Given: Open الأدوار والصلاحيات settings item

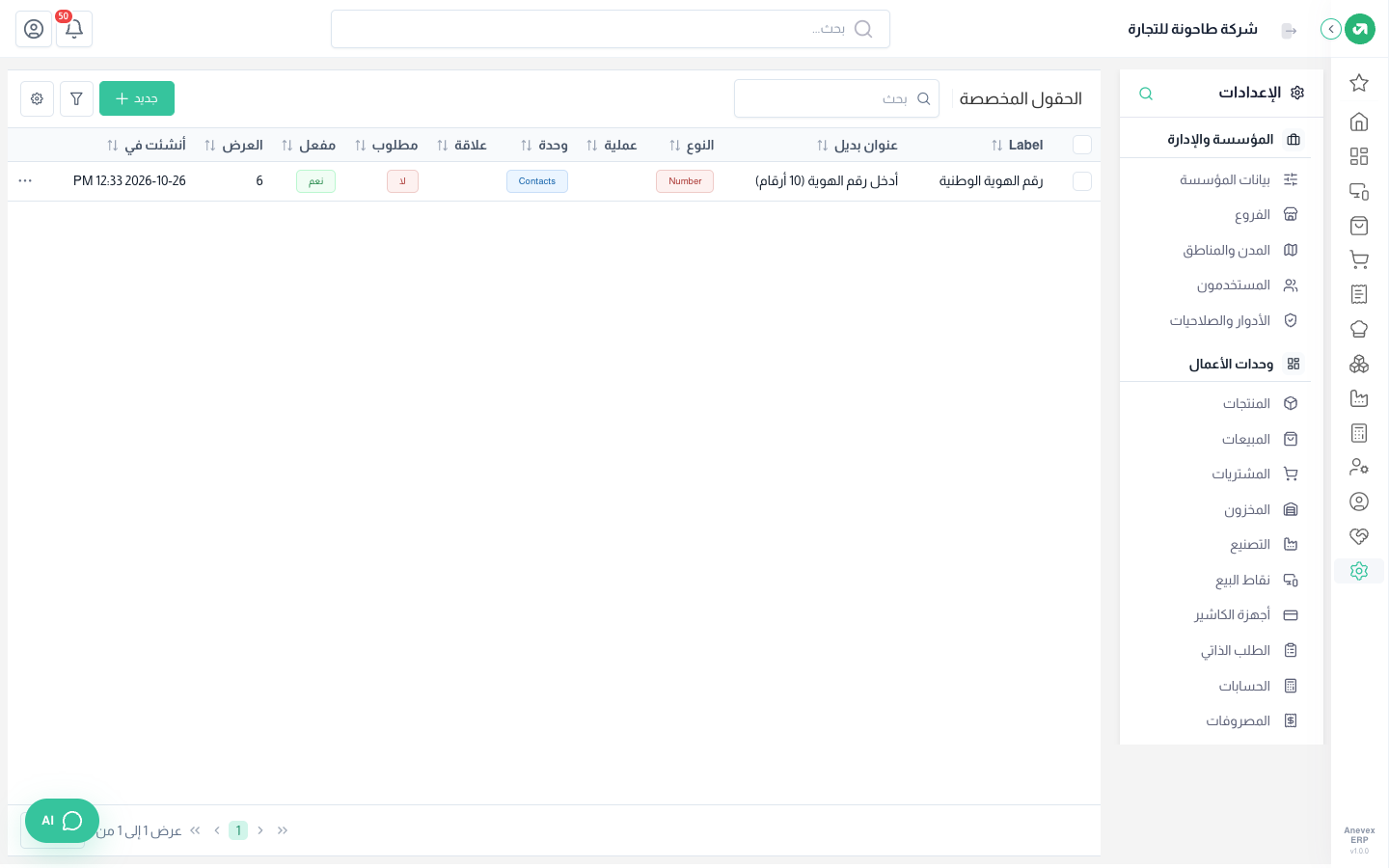Looking at the screenshot, I should tap(1221, 320).
